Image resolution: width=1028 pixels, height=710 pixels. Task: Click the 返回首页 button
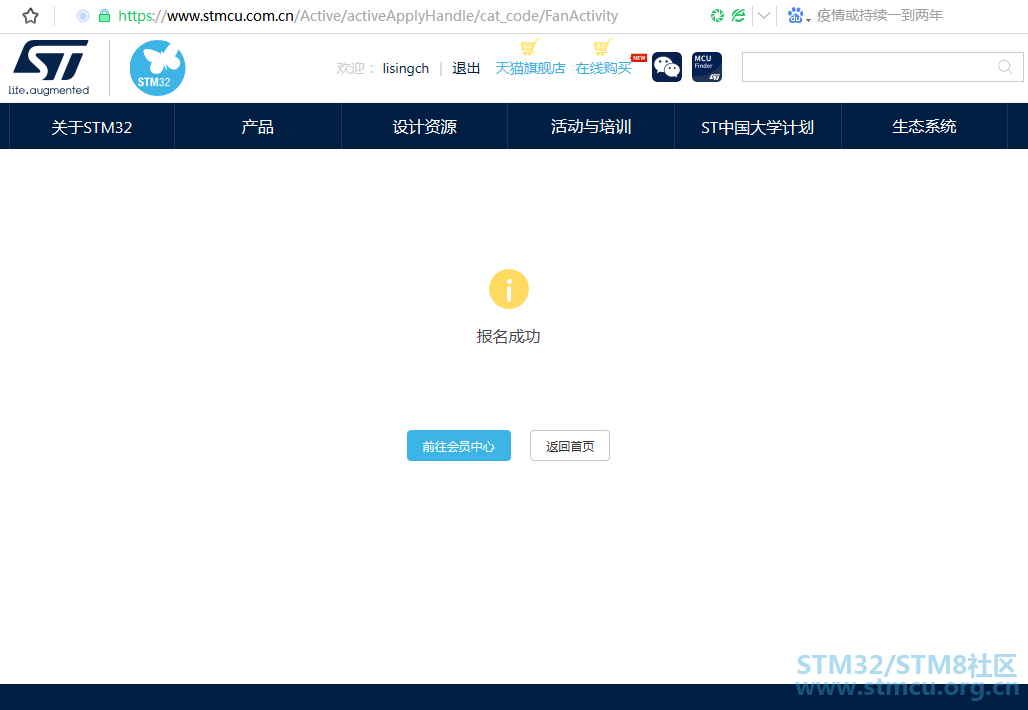570,446
